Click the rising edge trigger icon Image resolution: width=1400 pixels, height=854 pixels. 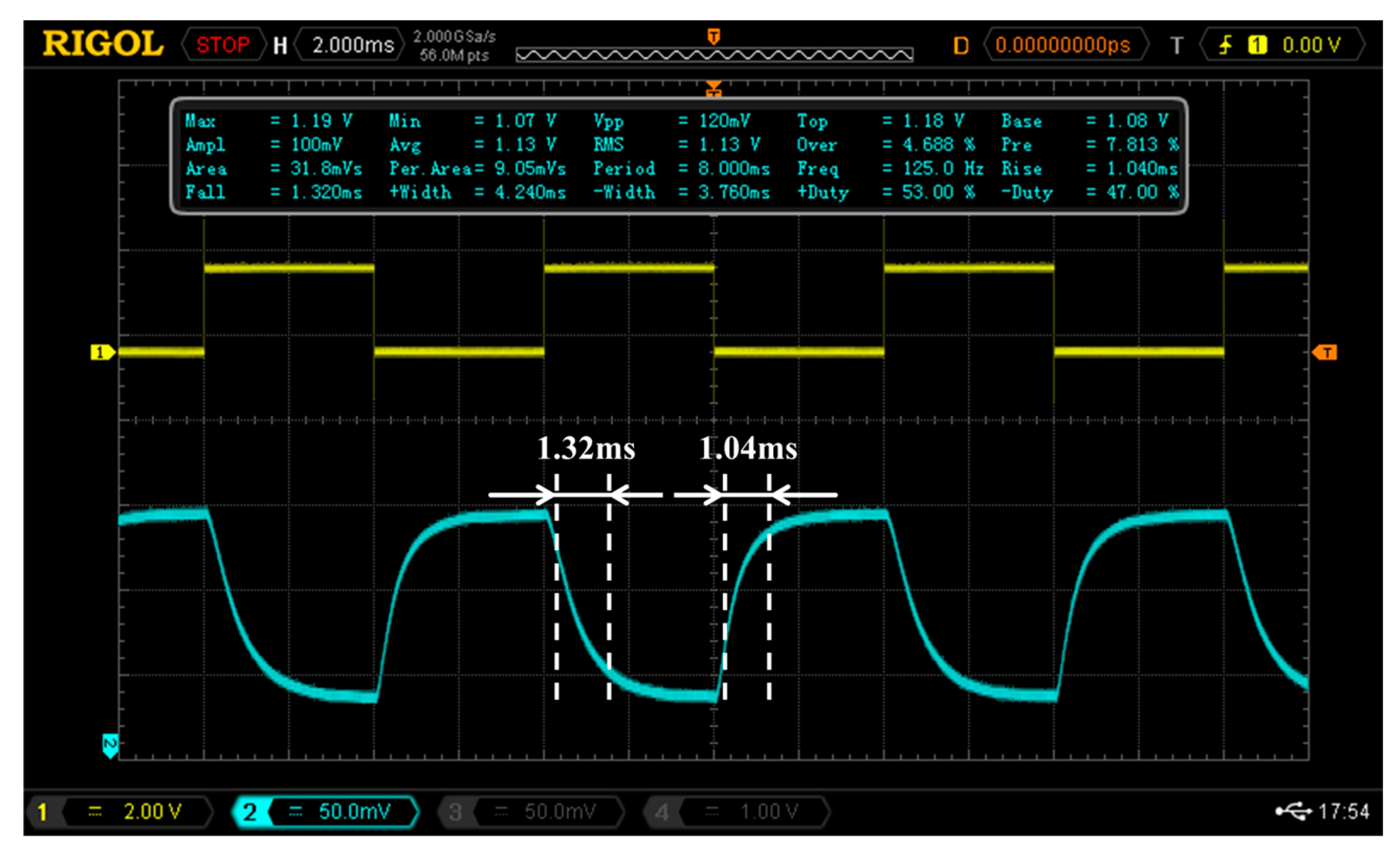point(1226,45)
